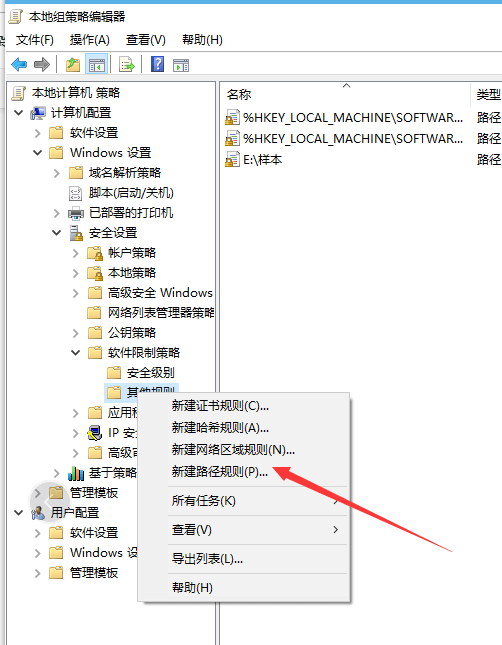Click the first HKEY_LOCAL_MACHINE rule icon
This screenshot has height=645, width=502.
[232, 118]
